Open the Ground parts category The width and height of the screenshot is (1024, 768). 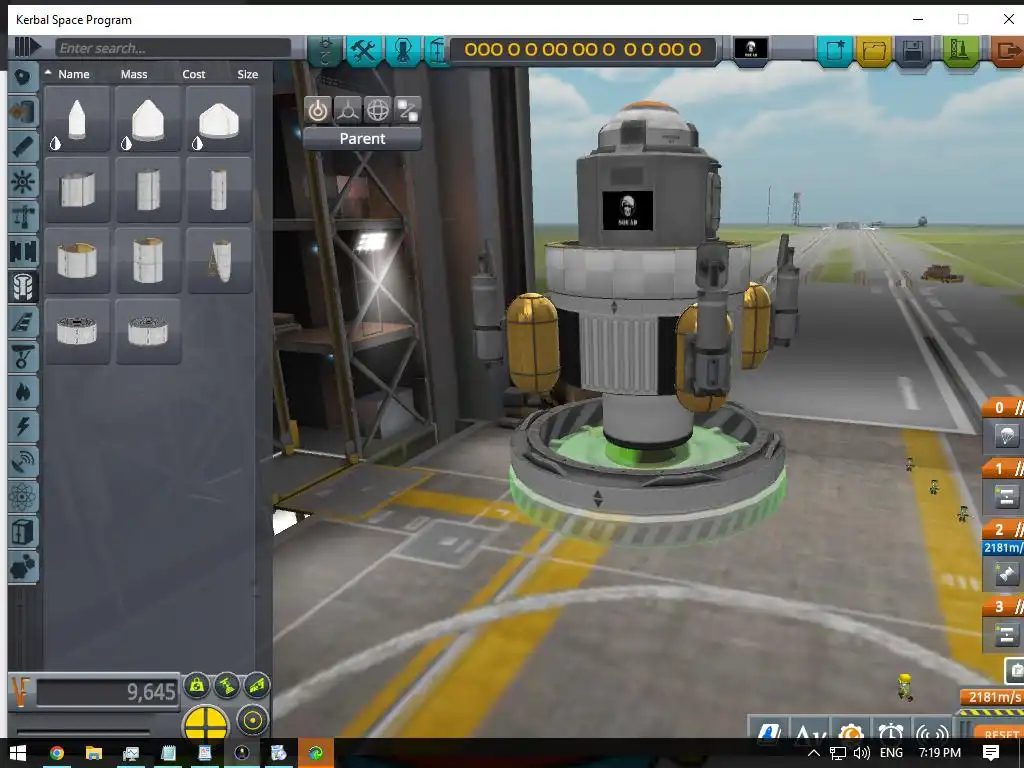click(24, 357)
